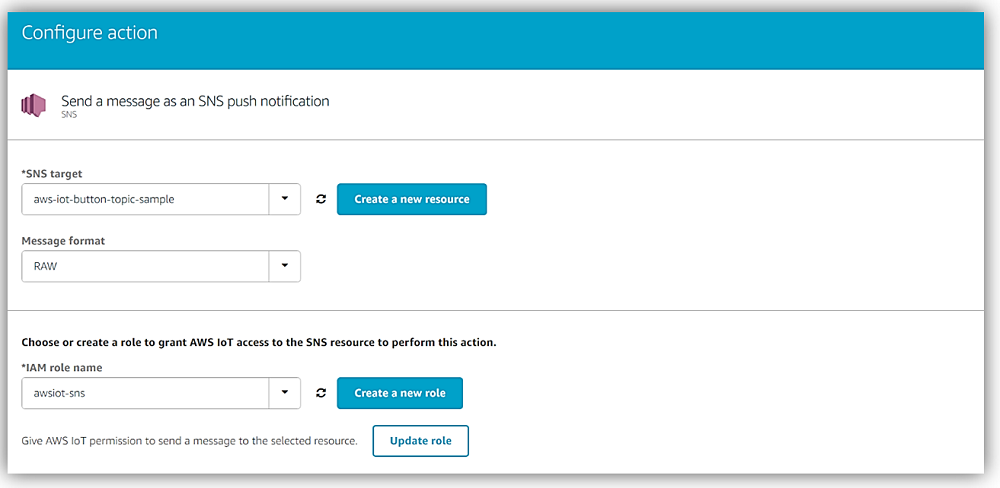Viewport: 1000px width, 488px height.
Task: Select the SNS push notification heading text
Action: (x=195, y=101)
